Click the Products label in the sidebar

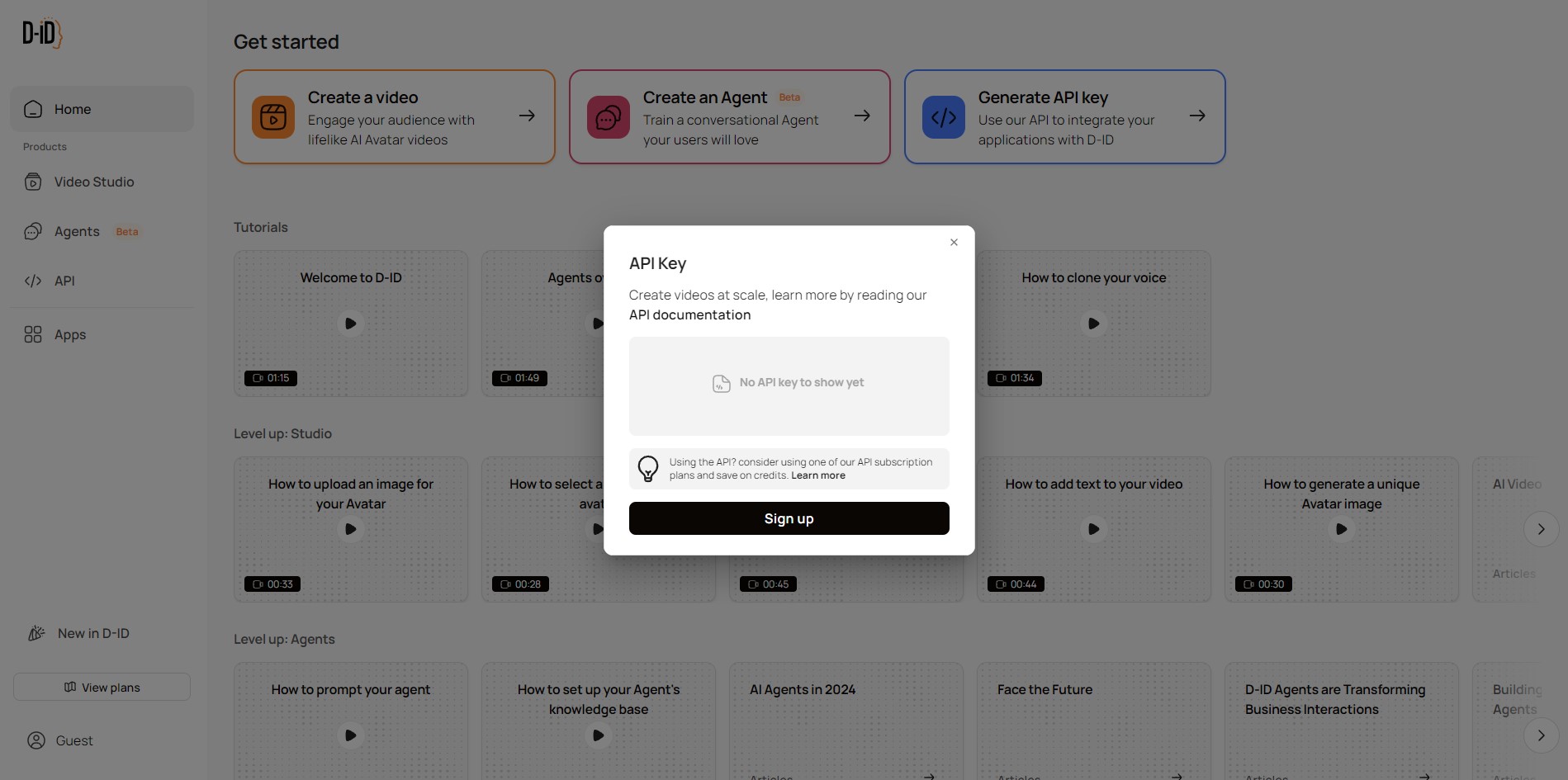(x=45, y=147)
